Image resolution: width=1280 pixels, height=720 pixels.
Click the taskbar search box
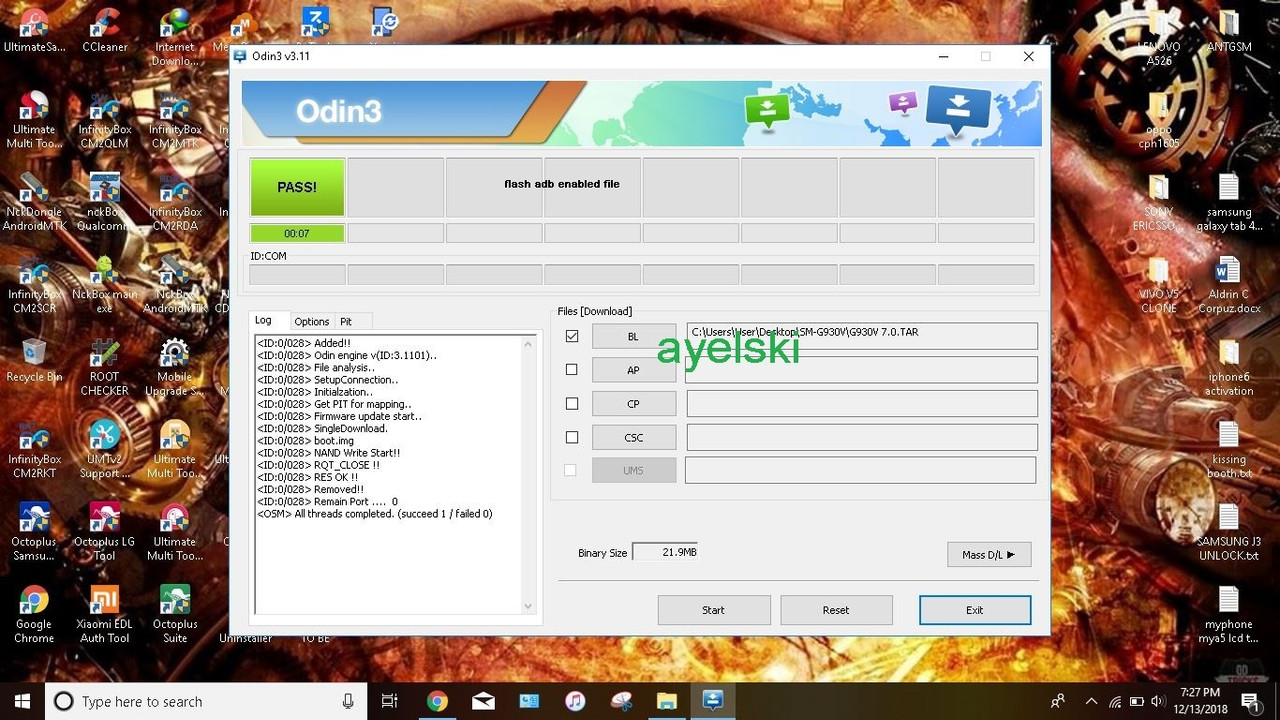click(204, 701)
